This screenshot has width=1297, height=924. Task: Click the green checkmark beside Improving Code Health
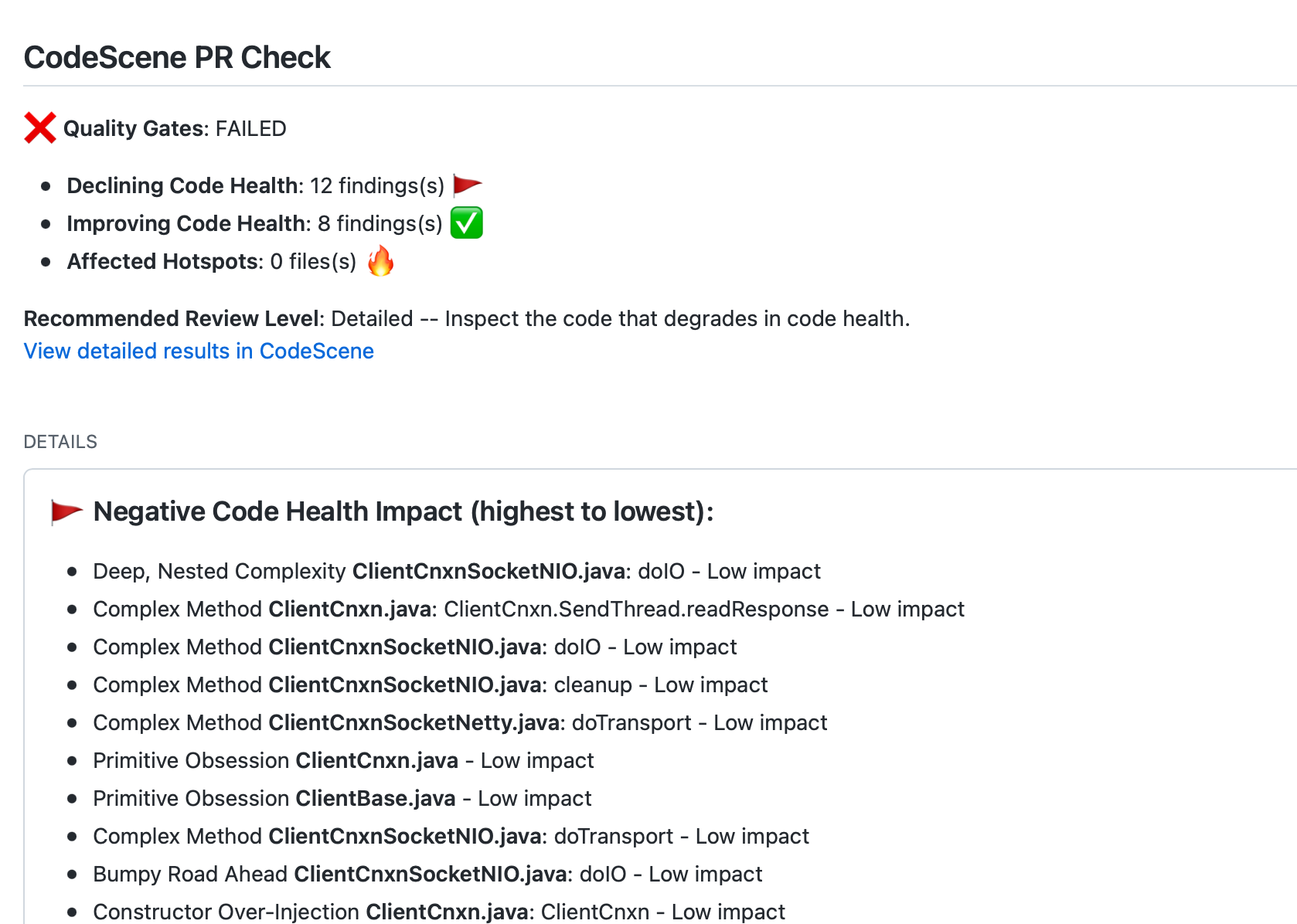[466, 223]
